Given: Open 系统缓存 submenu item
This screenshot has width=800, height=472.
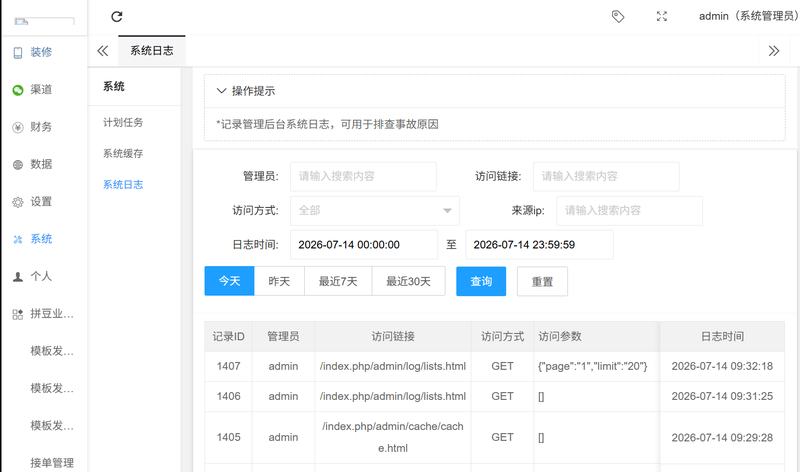Looking at the screenshot, I should pyautogui.click(x=123, y=154).
